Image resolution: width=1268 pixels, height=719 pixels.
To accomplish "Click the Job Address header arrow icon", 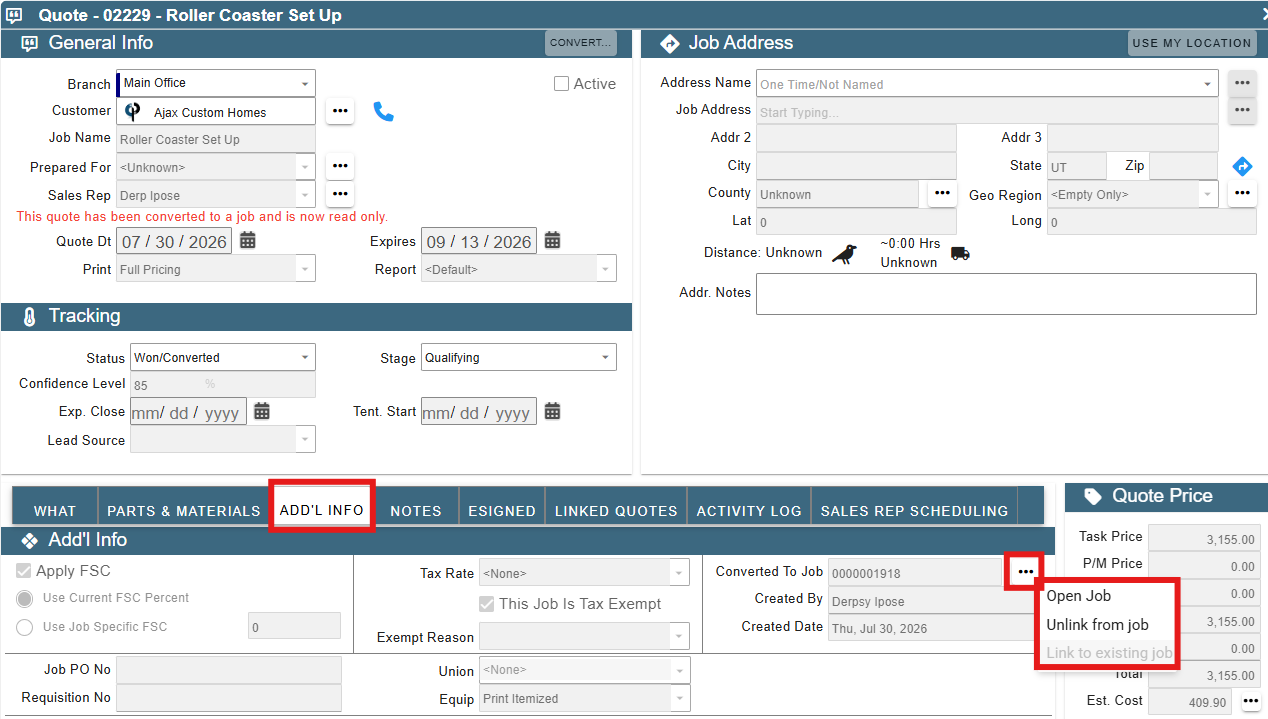I will (669, 43).
